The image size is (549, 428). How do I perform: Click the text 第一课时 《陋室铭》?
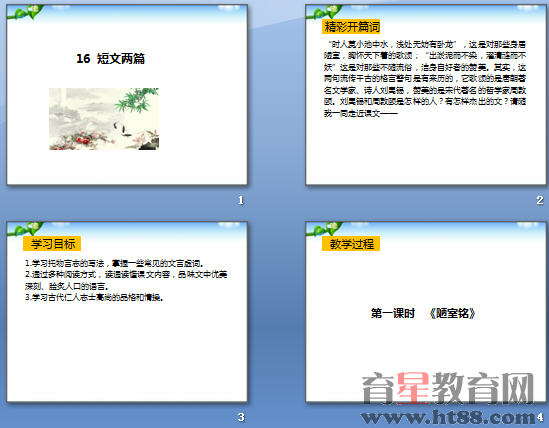tap(423, 313)
